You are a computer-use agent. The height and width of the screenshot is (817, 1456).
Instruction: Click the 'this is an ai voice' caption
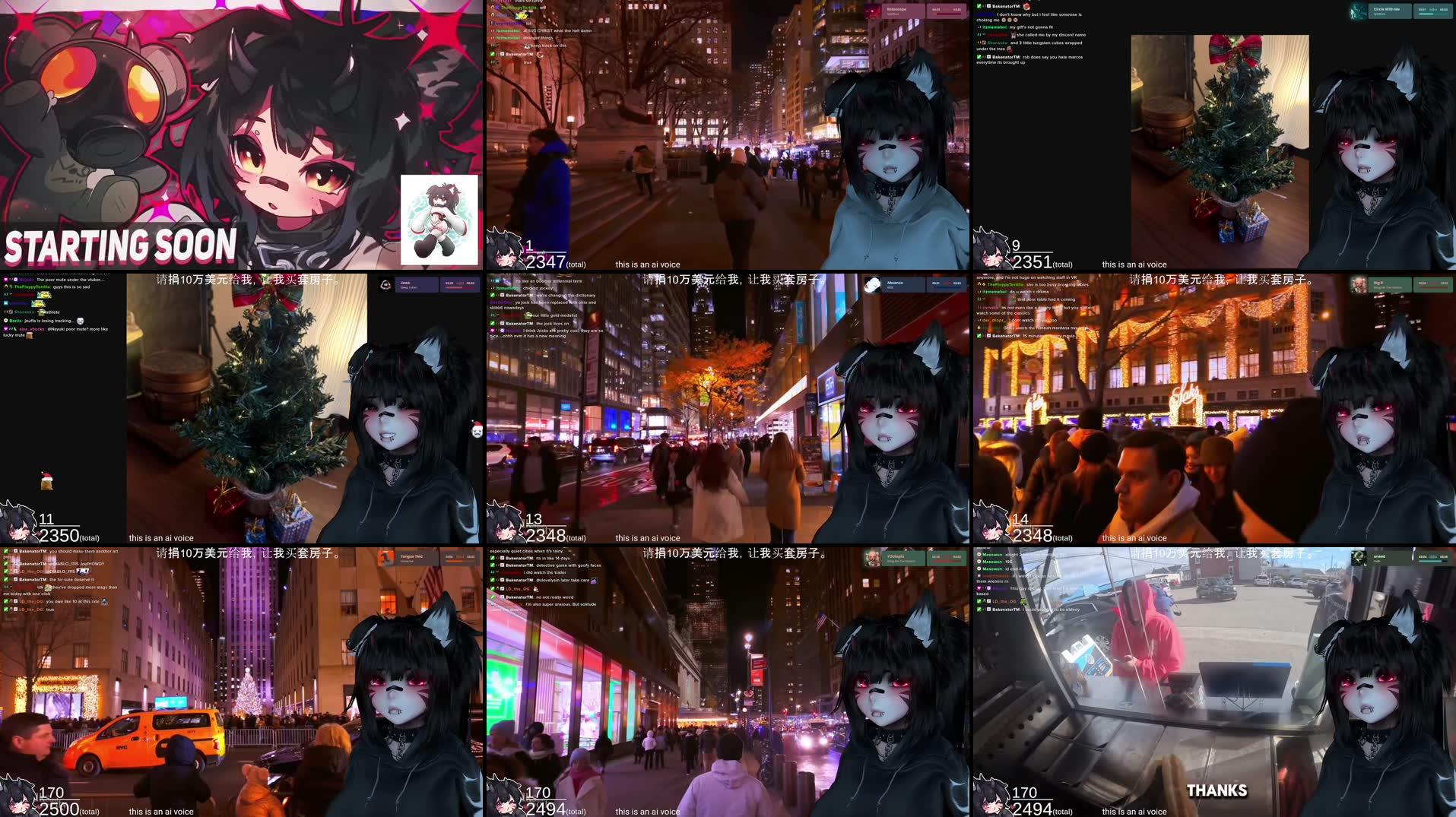pyautogui.click(x=648, y=264)
